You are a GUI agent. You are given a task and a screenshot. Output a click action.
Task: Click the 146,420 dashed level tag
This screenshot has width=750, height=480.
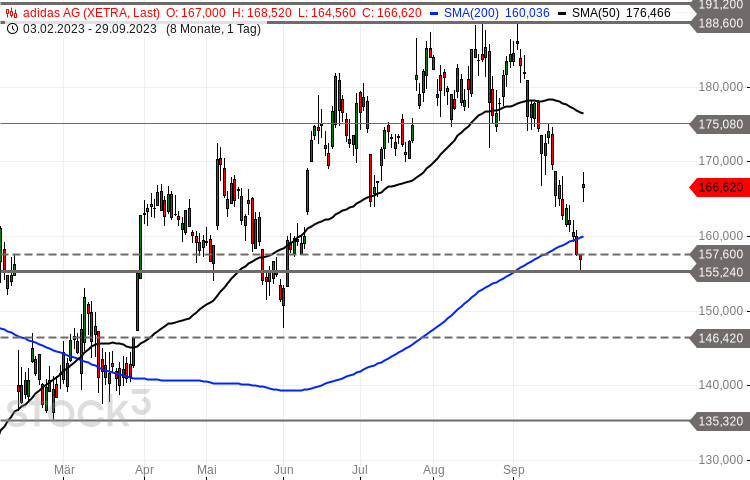(720, 338)
